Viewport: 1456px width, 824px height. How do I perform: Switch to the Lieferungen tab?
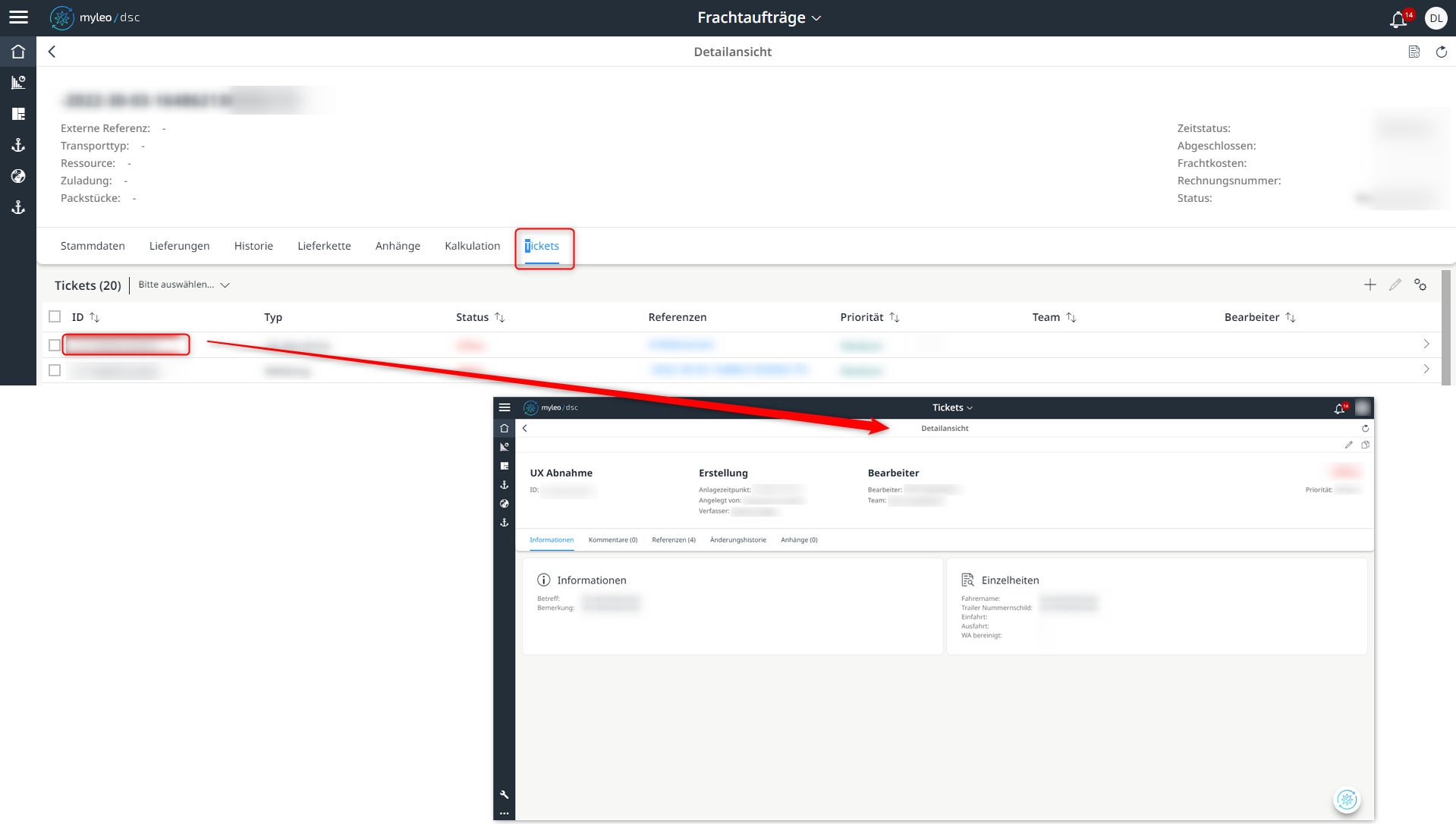click(180, 246)
